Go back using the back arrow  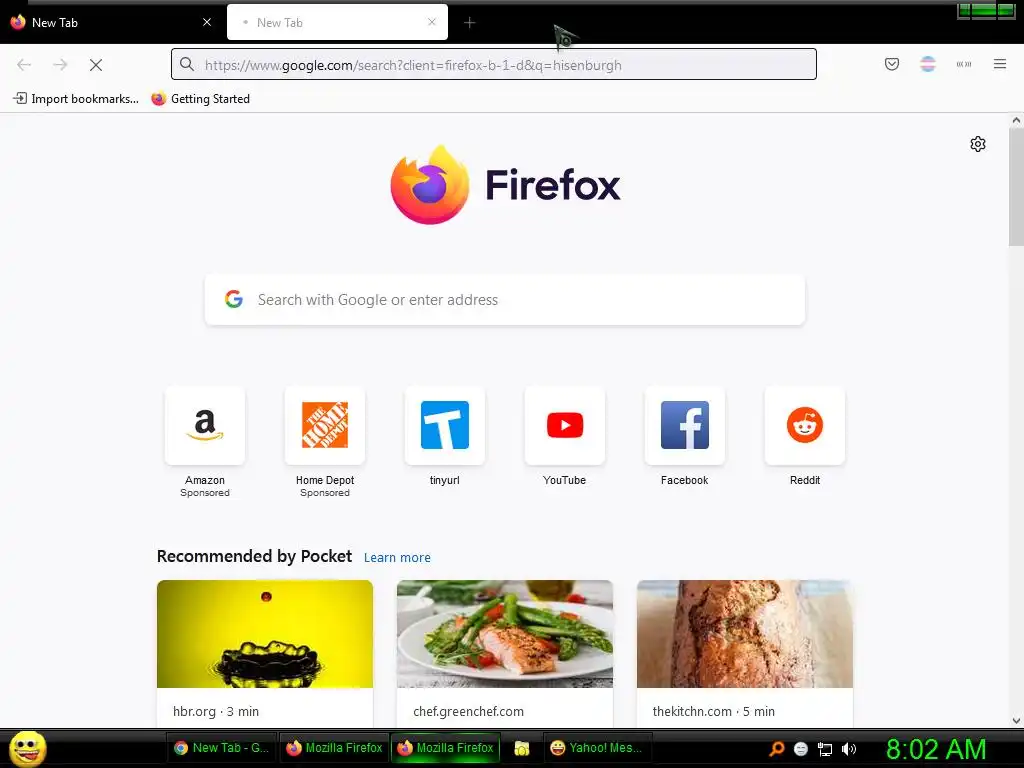pos(24,65)
